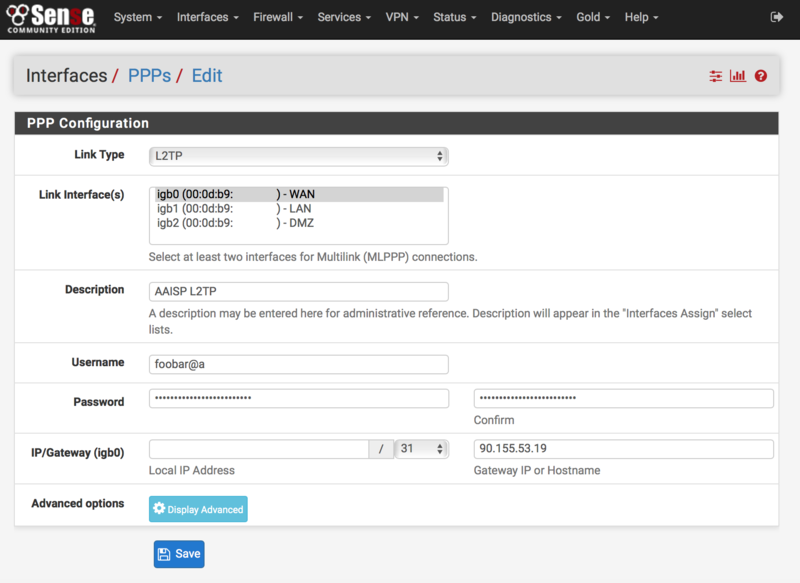Open the Link Type dropdown
Viewport: 800px width, 583px height.
tap(298, 156)
